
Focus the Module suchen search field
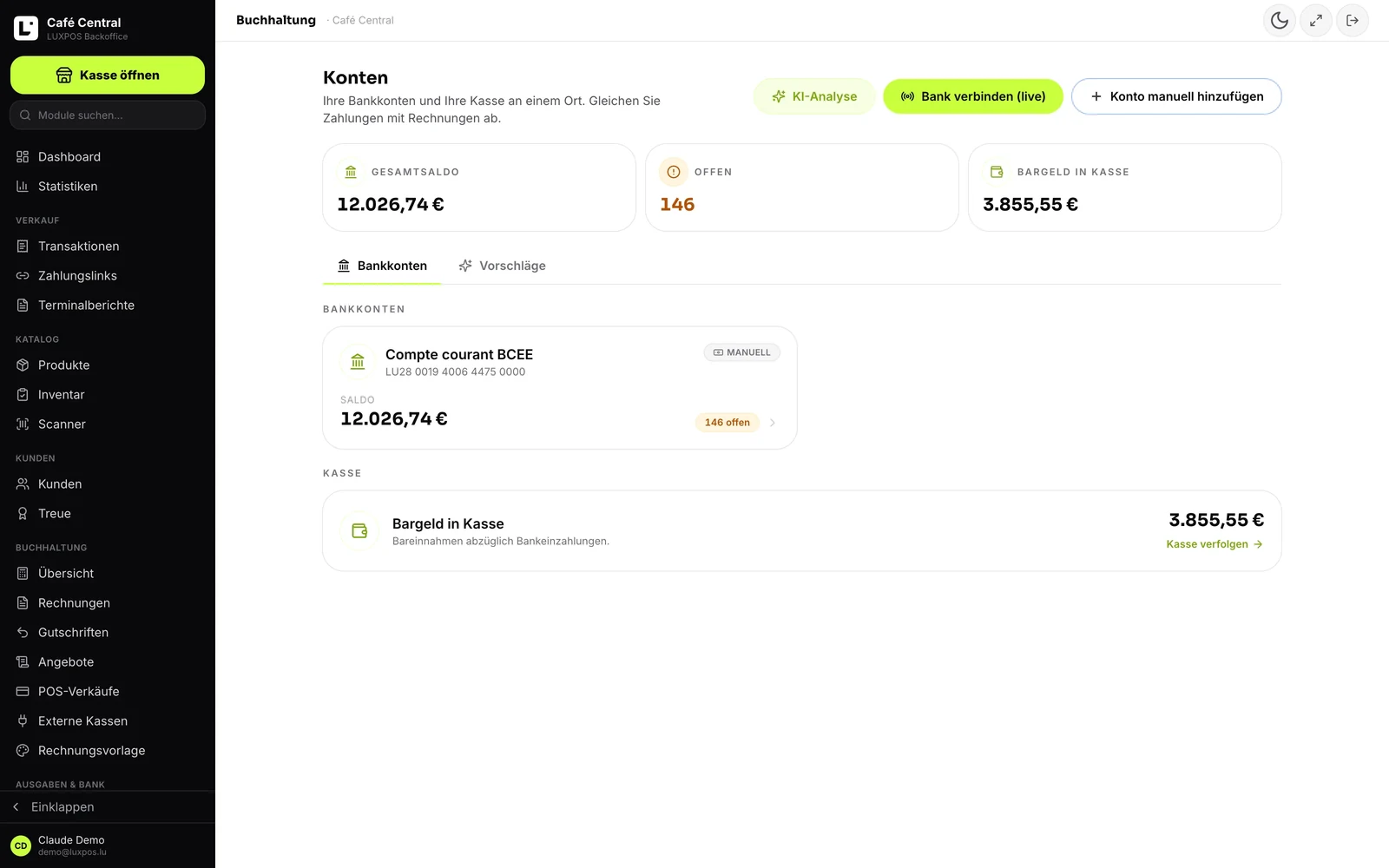(108, 115)
